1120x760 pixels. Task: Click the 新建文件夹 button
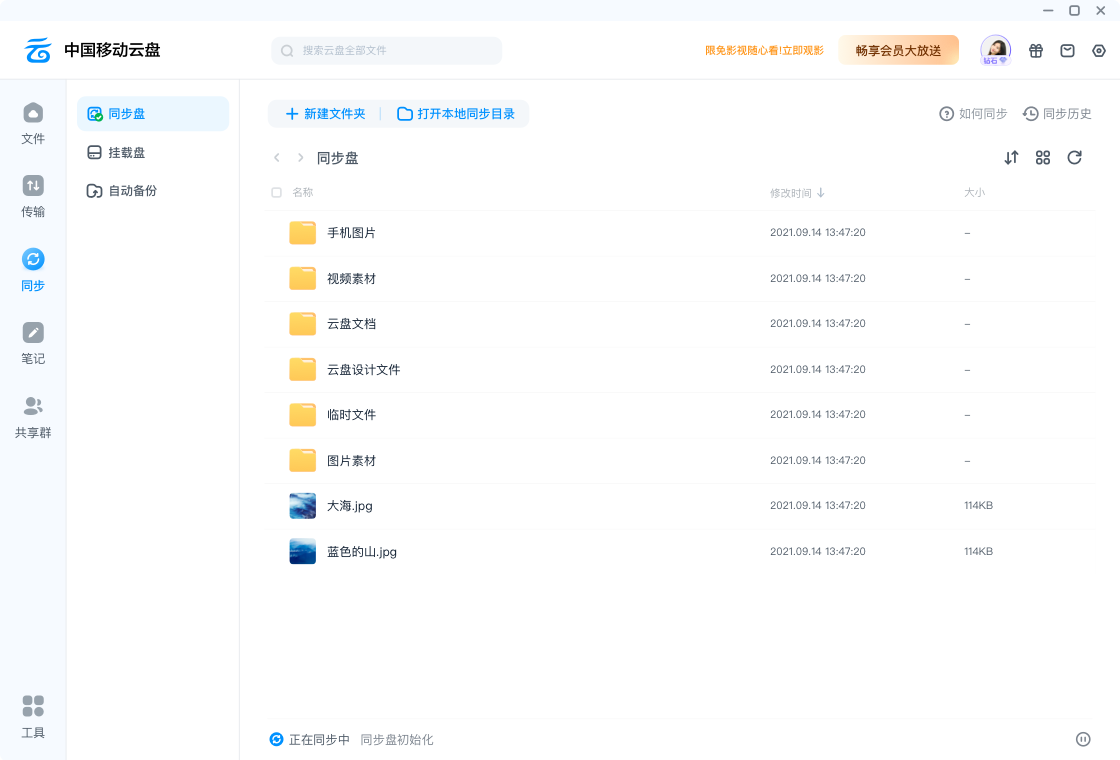coord(326,114)
